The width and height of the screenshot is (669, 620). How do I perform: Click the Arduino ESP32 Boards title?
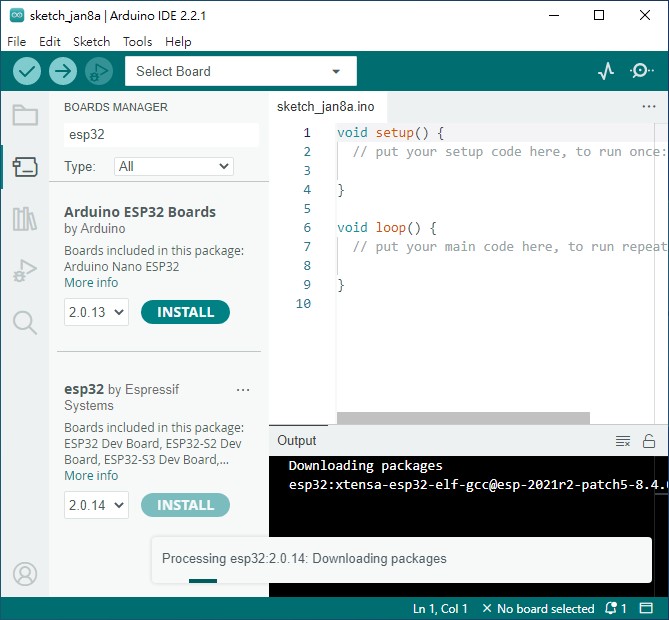pos(140,212)
